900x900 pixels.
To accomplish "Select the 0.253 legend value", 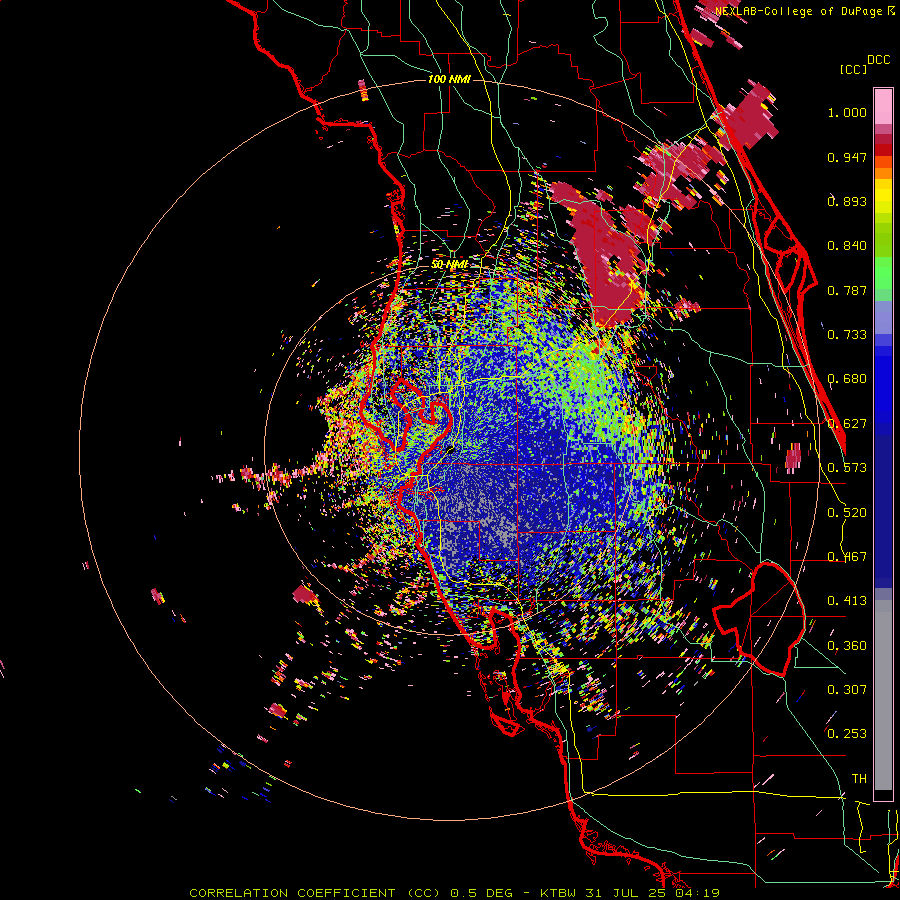I will click(847, 734).
